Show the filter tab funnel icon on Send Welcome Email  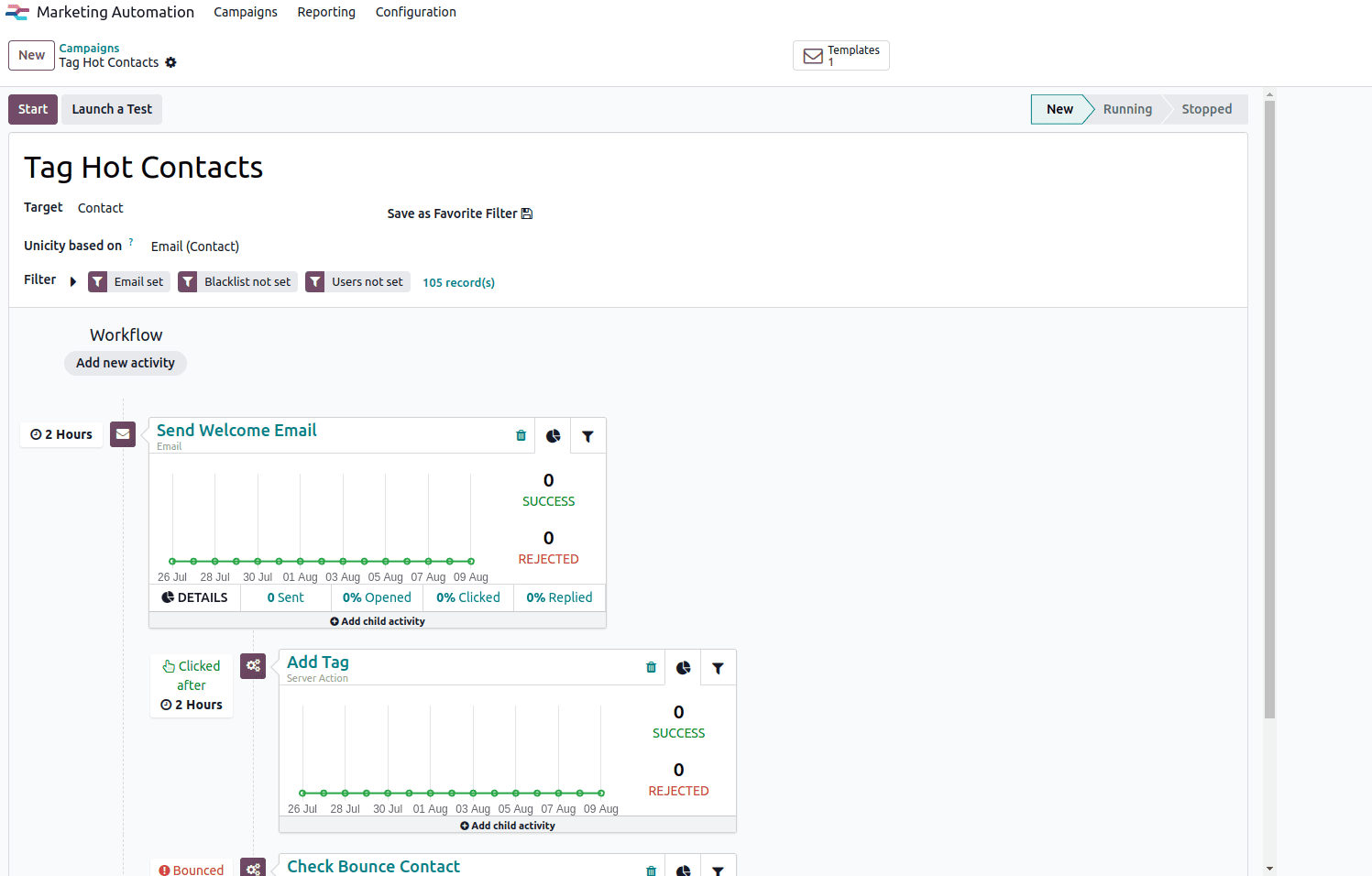pos(588,436)
